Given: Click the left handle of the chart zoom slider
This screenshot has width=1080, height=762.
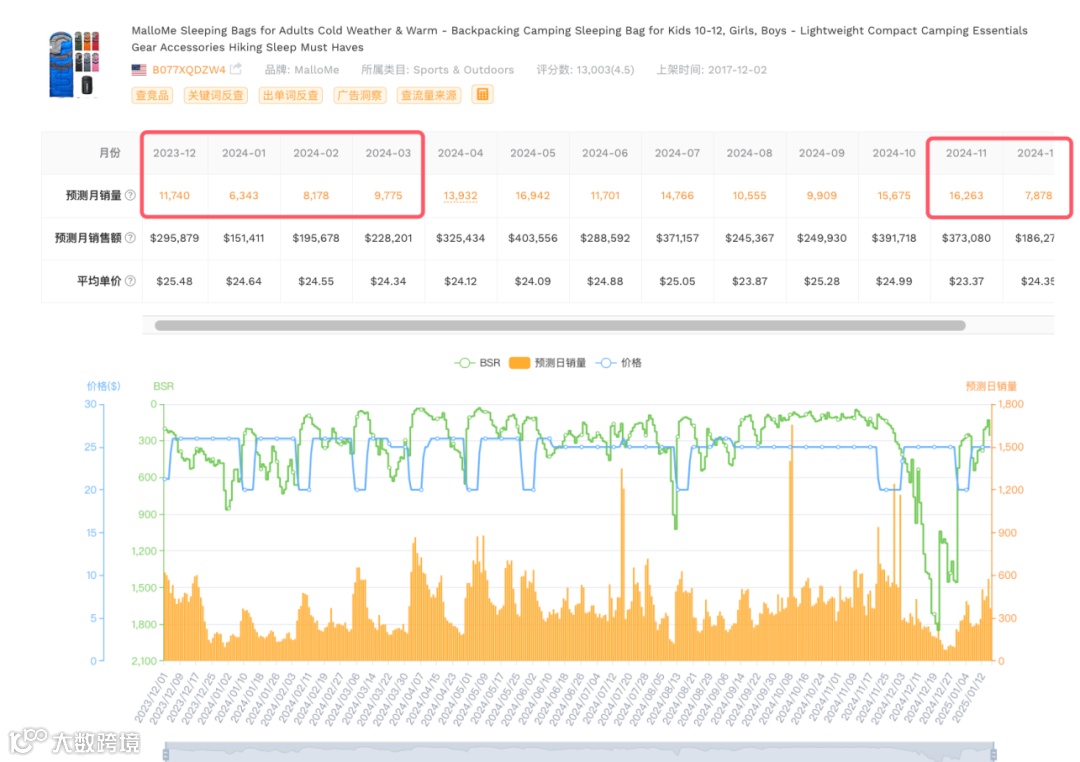Looking at the screenshot, I should (x=166, y=753).
